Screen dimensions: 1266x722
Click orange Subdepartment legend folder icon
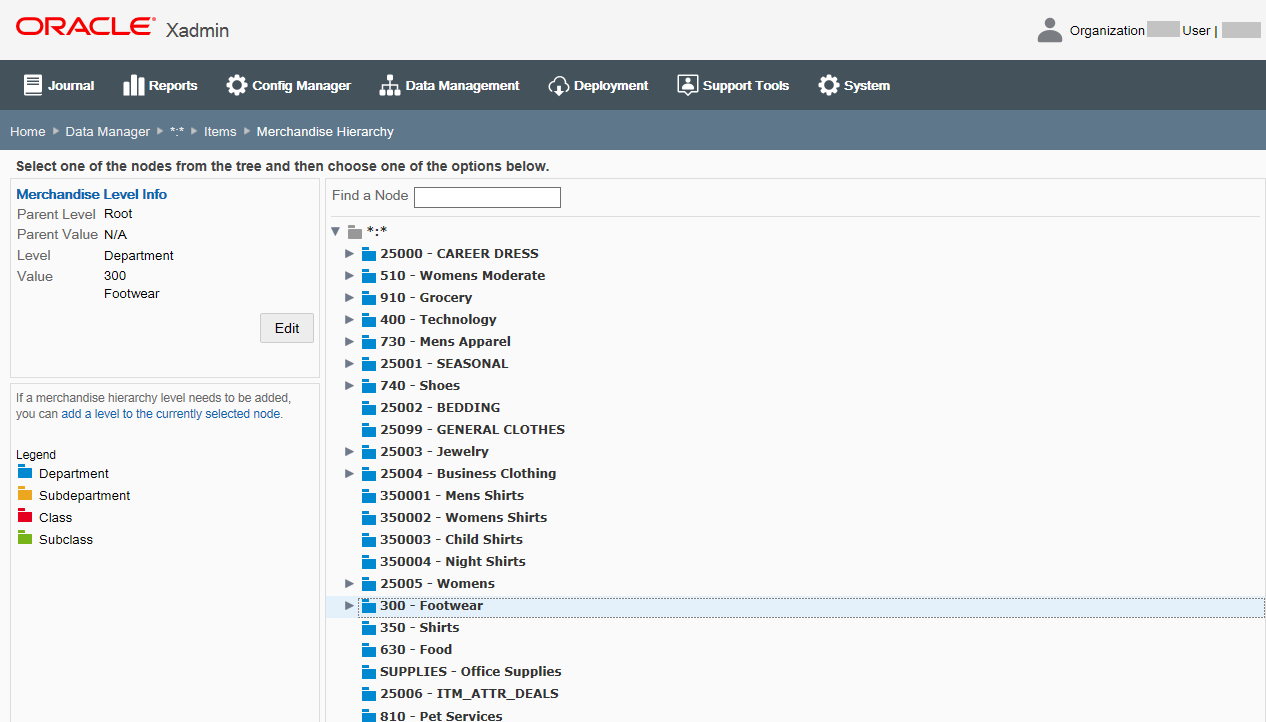25,494
